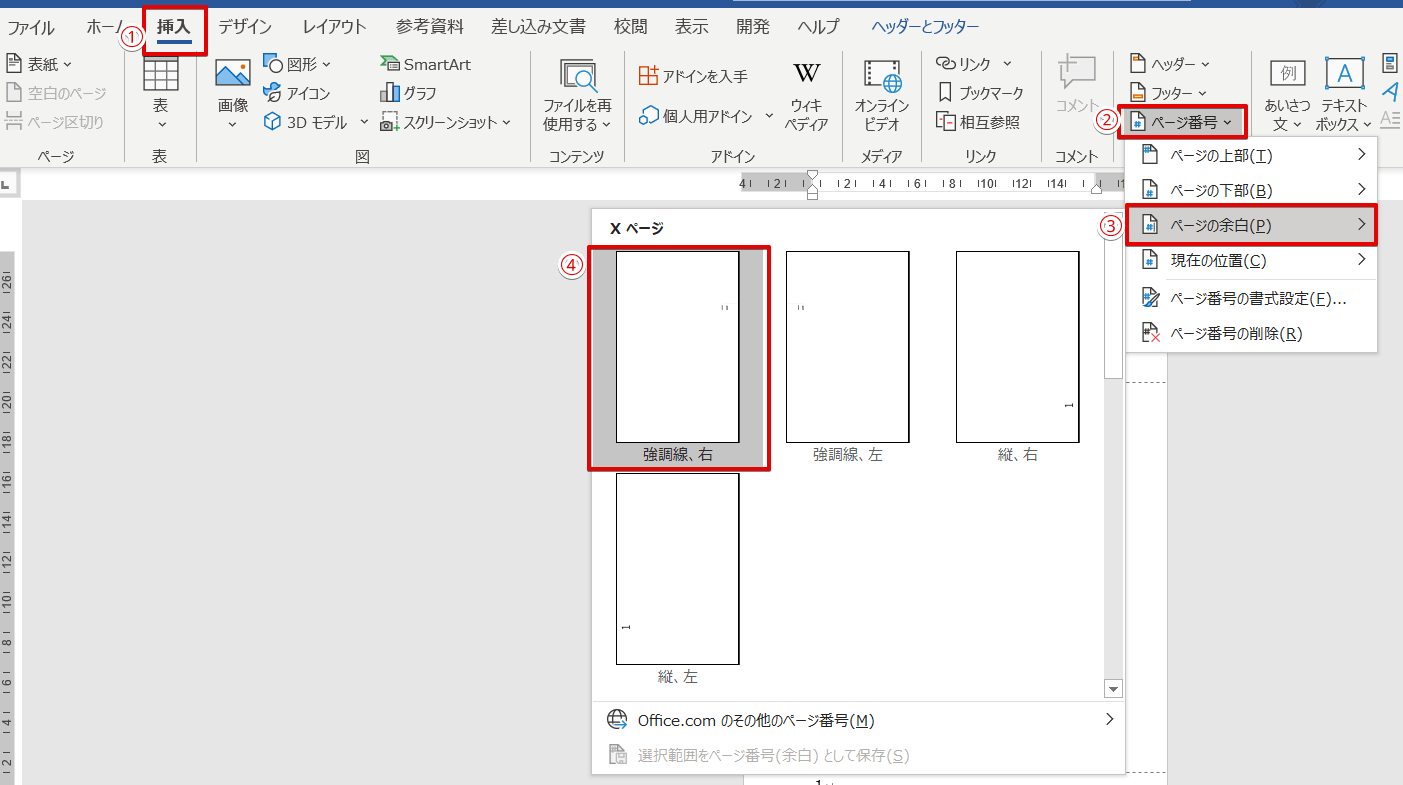Expand the 図形 dropdown arrow

click(x=327, y=64)
